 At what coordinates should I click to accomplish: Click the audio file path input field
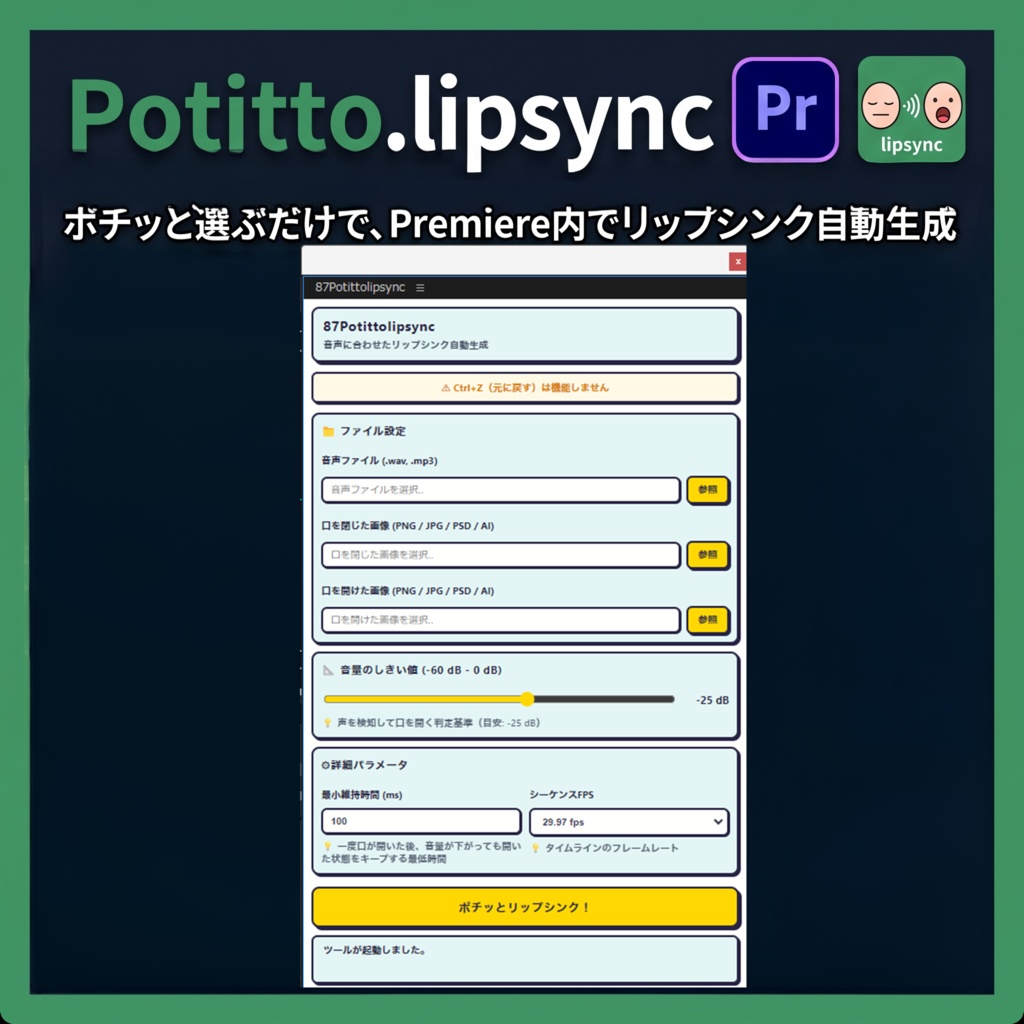pyautogui.click(x=501, y=490)
